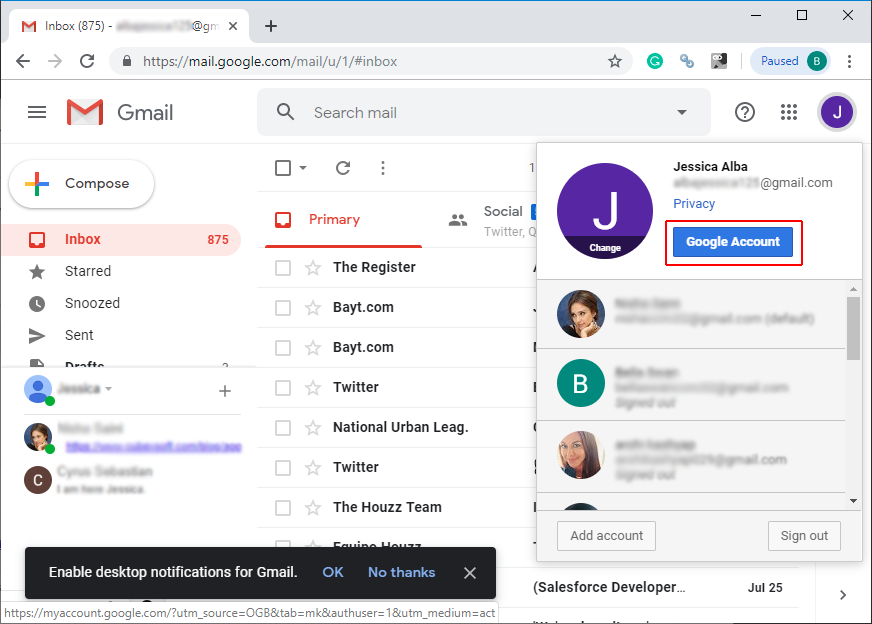Click the search magnifier icon
Screen dimensions: 872x624
[x=285, y=112]
